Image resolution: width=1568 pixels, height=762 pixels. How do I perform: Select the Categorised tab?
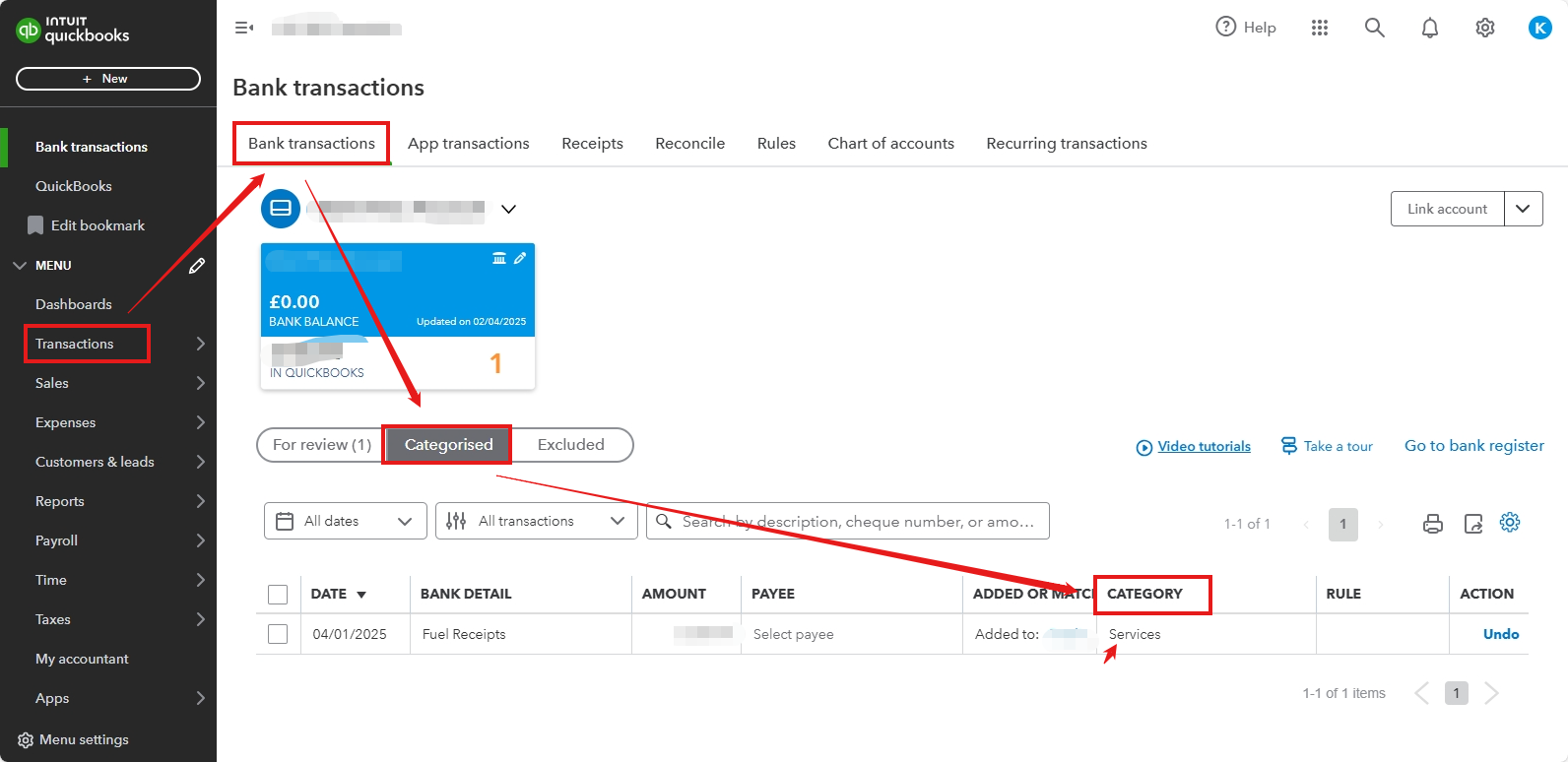[448, 445]
